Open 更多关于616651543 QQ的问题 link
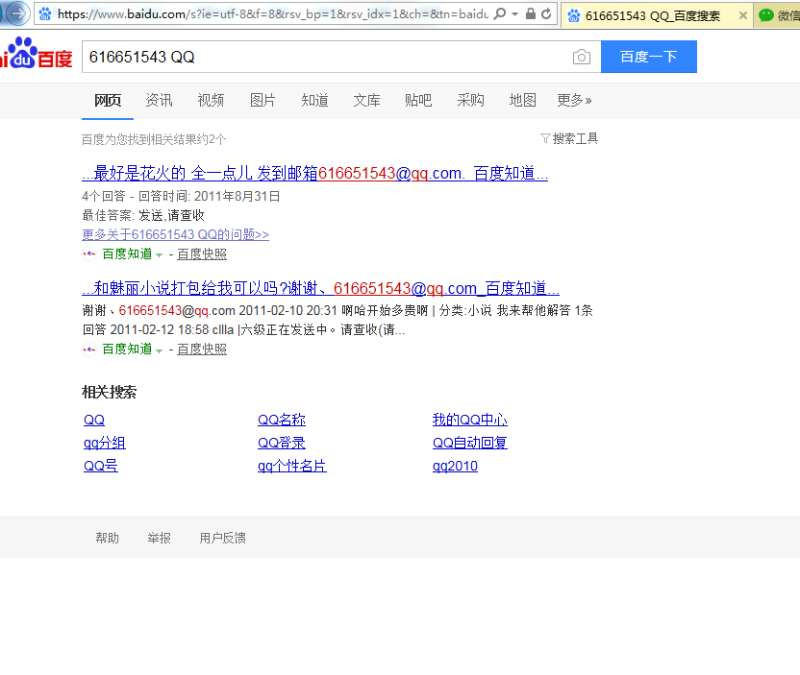The height and width of the screenshot is (675, 800). point(176,234)
